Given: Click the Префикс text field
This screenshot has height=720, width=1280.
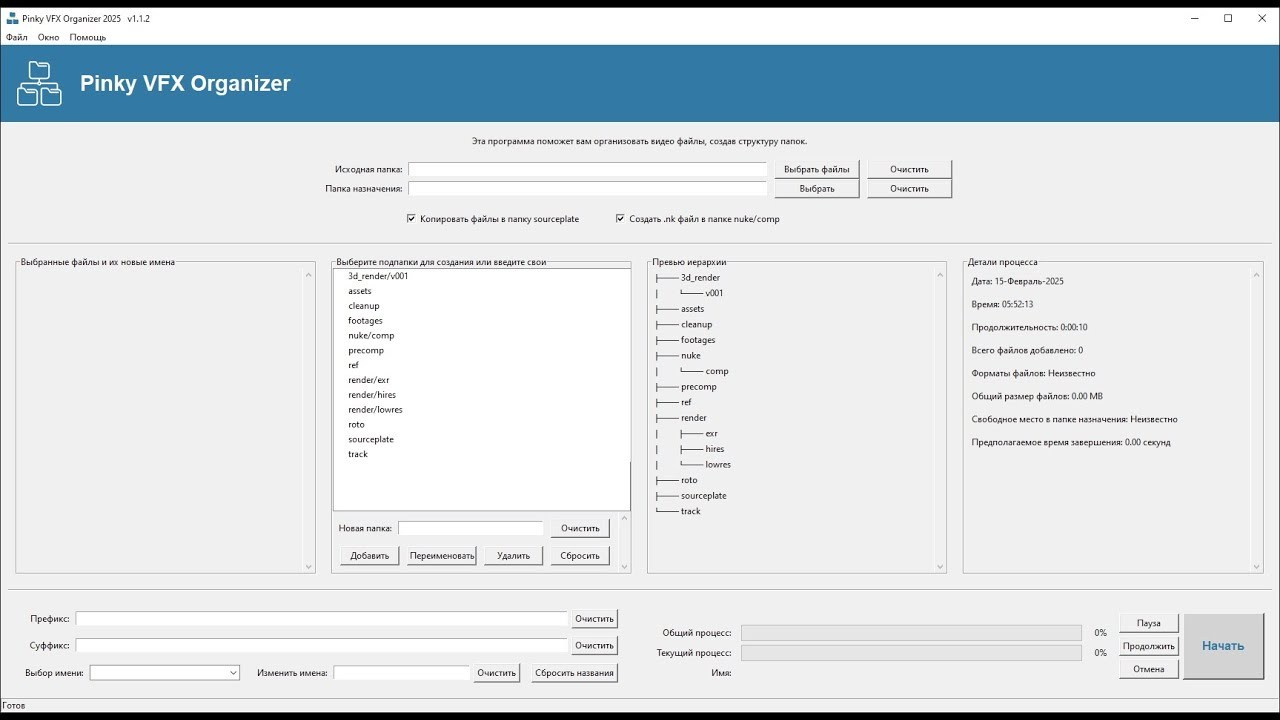Looking at the screenshot, I should pos(321,619).
